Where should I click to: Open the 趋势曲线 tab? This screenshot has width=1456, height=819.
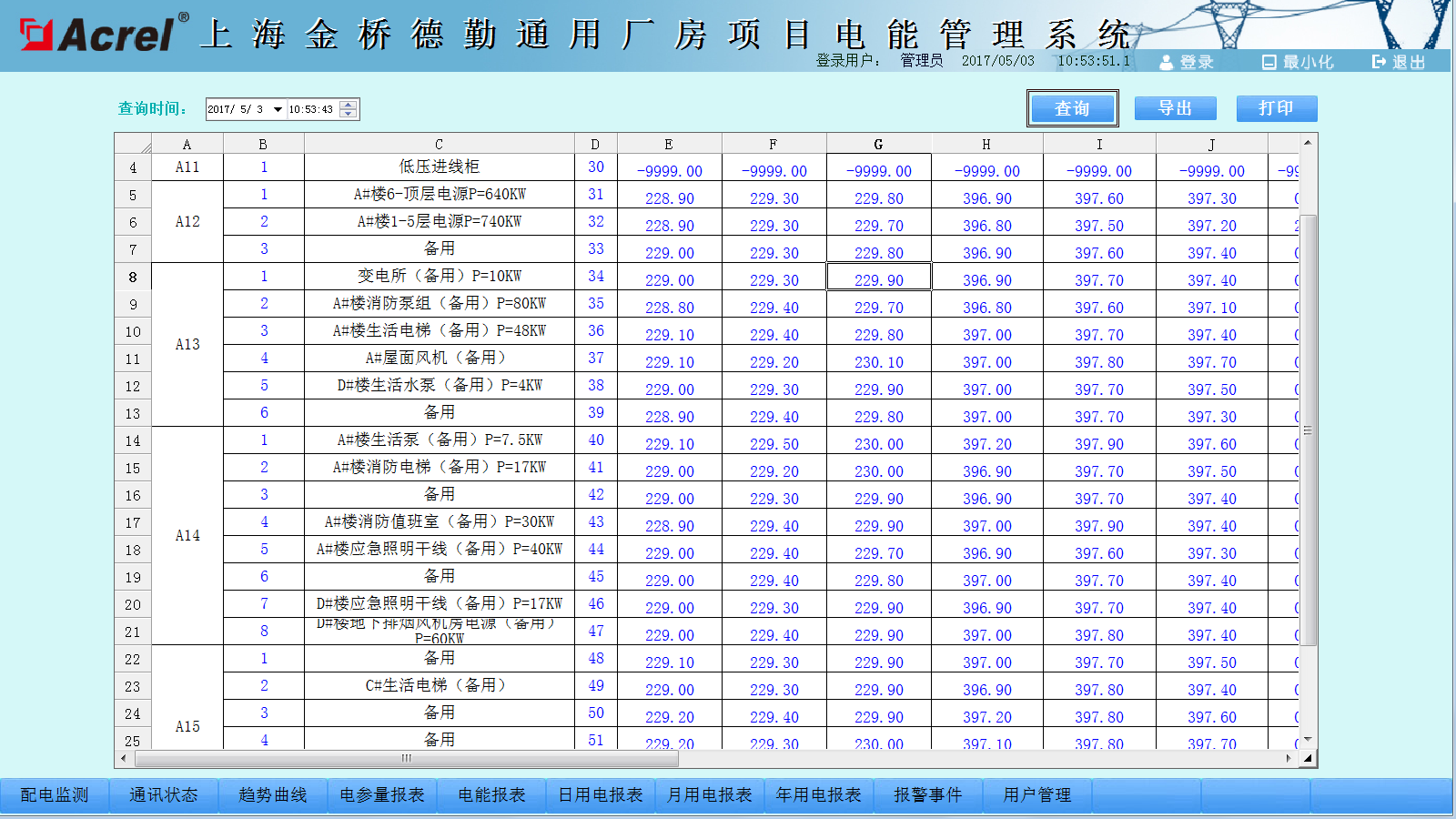pos(272,795)
